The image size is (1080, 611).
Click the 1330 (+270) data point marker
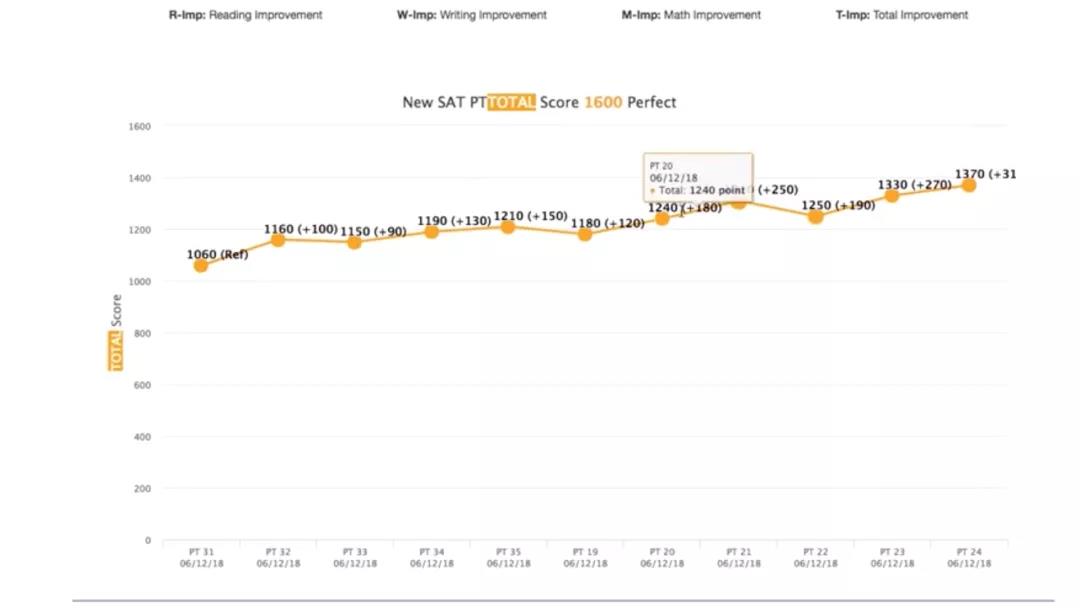click(892, 196)
